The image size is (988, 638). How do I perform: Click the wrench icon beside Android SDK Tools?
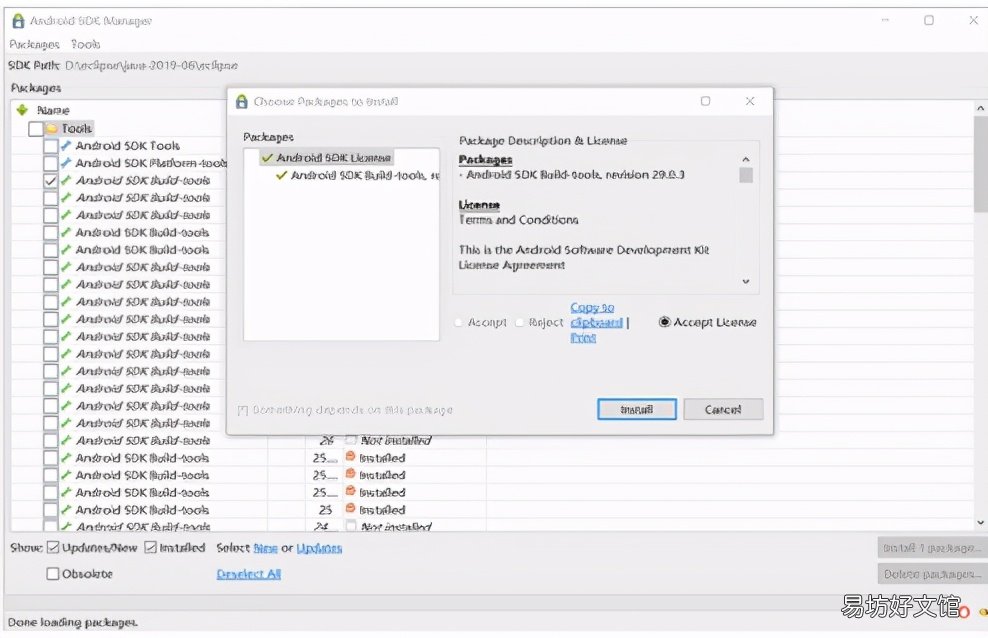pos(66,145)
